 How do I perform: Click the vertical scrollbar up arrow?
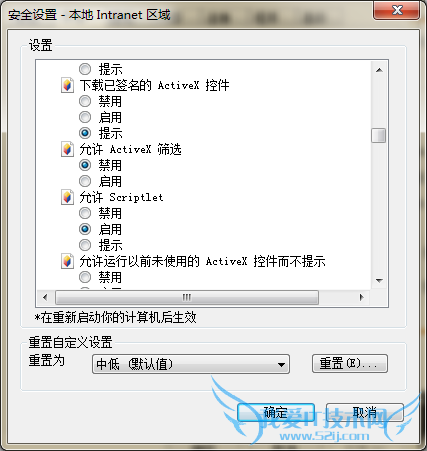click(379, 70)
